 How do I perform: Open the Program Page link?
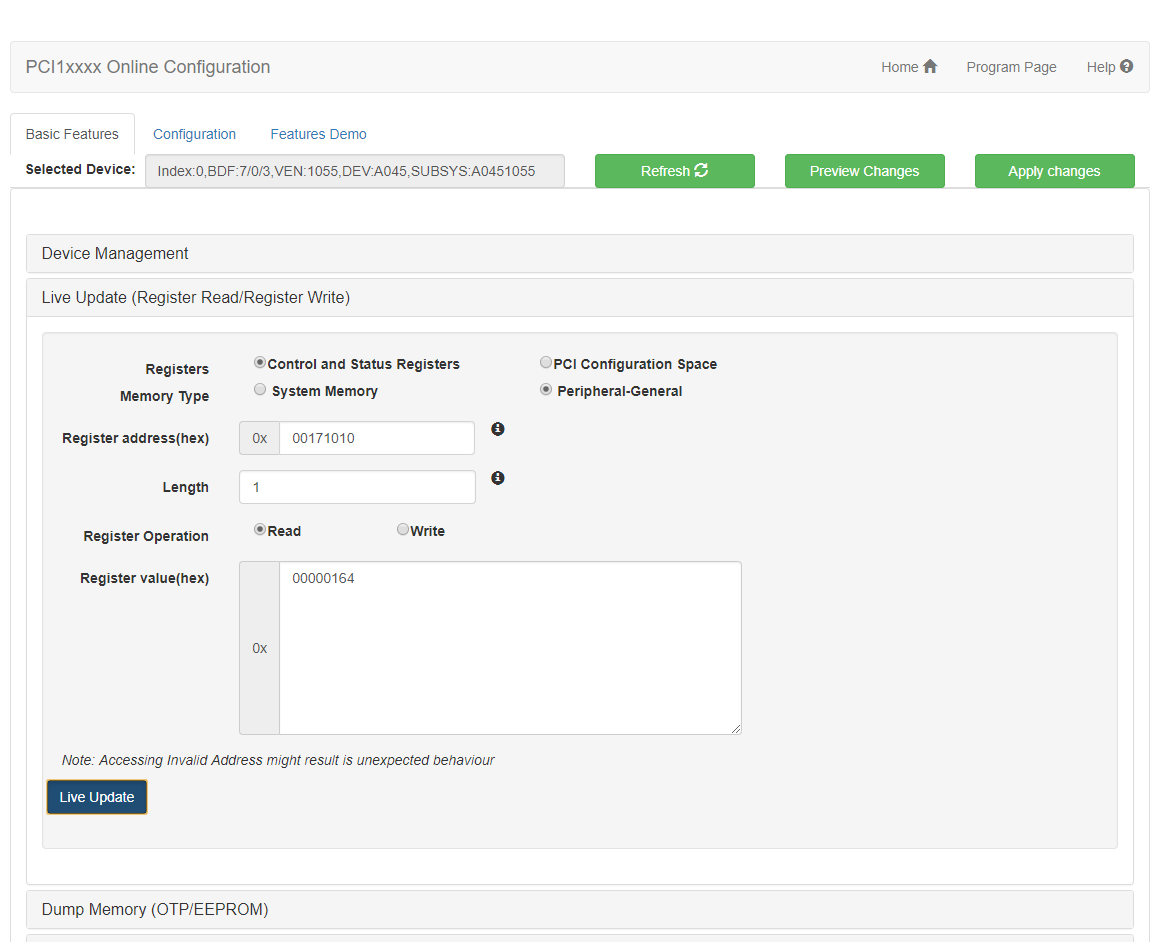(1011, 67)
